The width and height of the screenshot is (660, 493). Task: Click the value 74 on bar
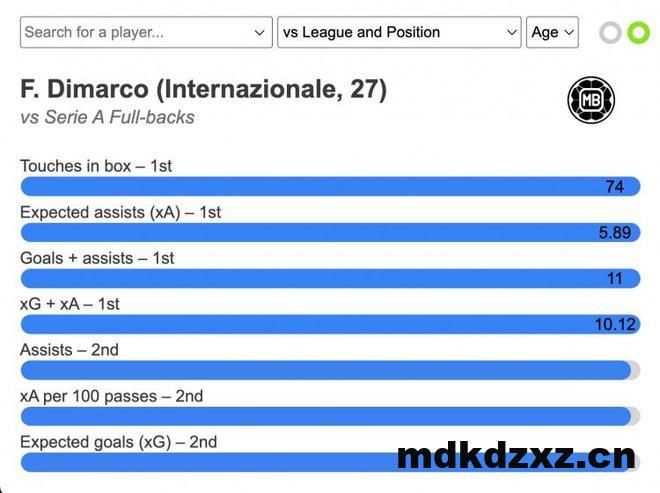point(615,187)
